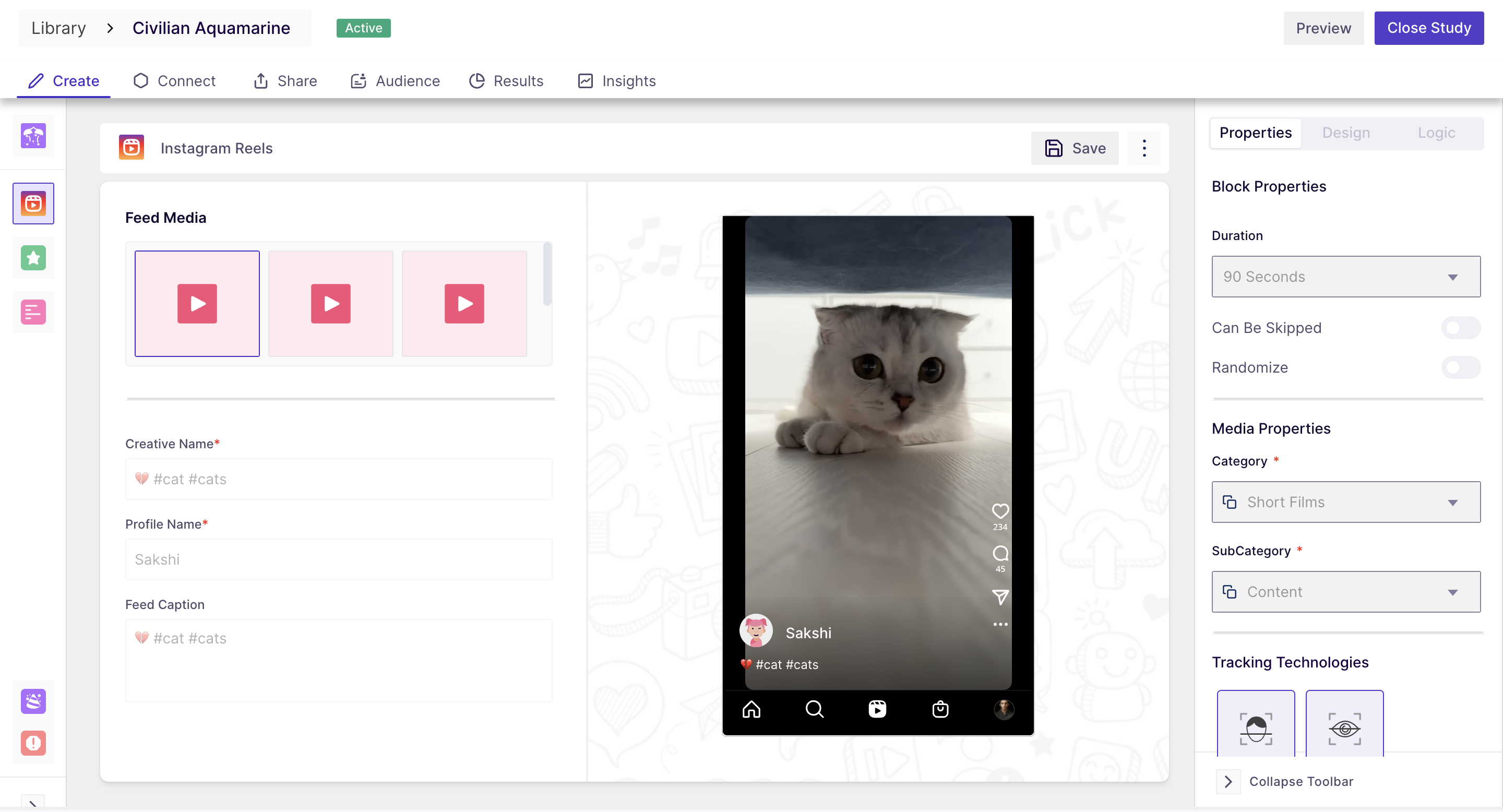Switch to the Audience tab

(395, 81)
